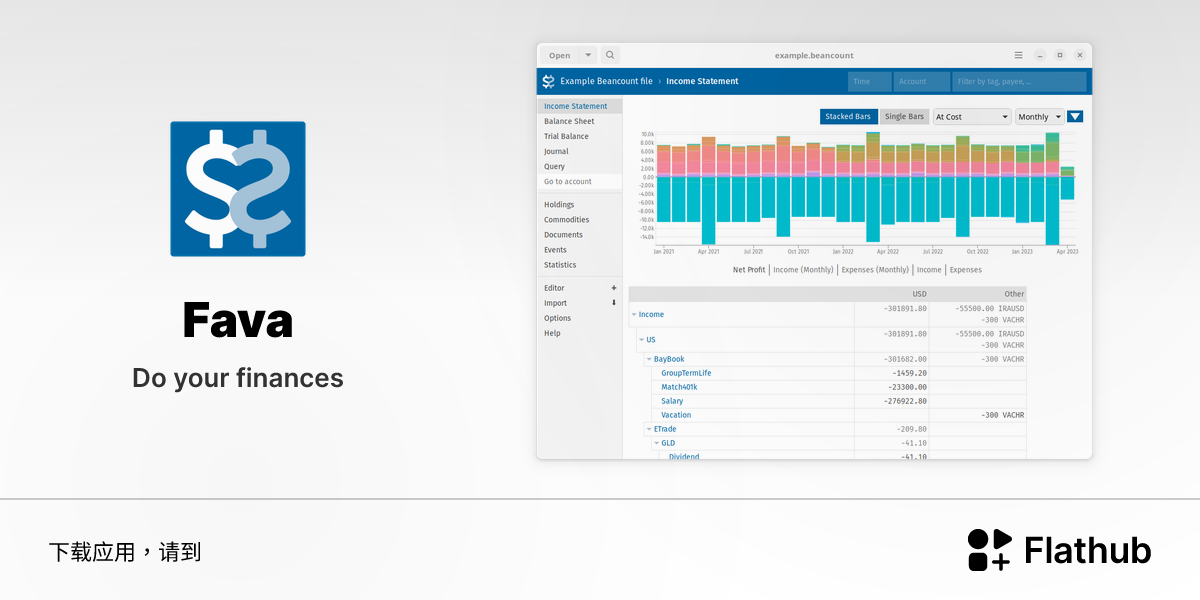
Task: Click the download arrow icon next to Import
Action: point(614,303)
